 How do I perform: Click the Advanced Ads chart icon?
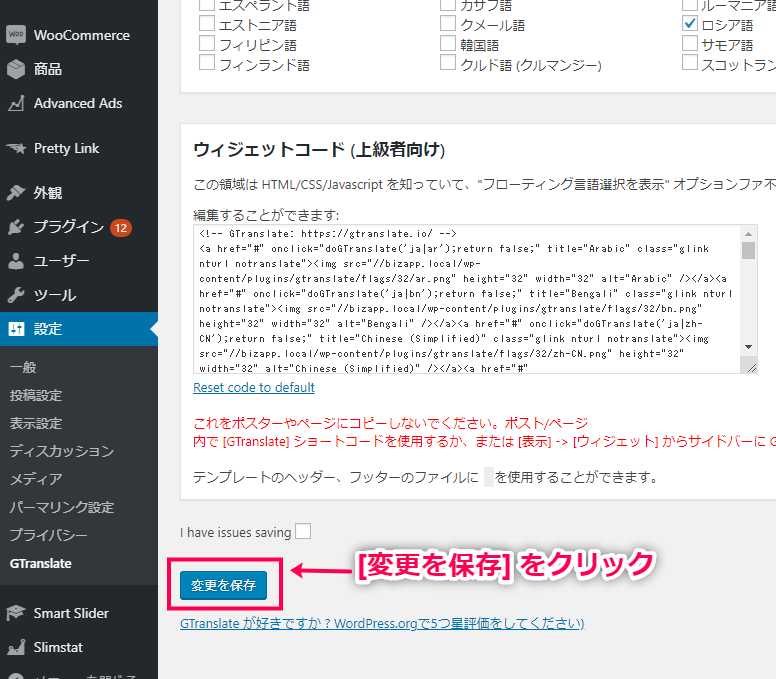16,103
